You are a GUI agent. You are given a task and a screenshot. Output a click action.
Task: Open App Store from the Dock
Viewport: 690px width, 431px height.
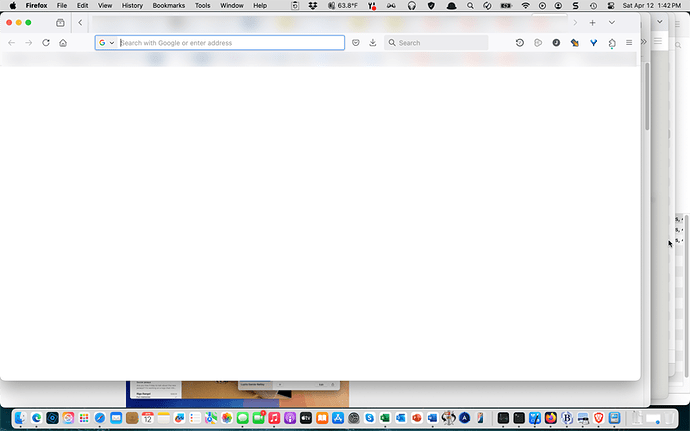point(338,417)
